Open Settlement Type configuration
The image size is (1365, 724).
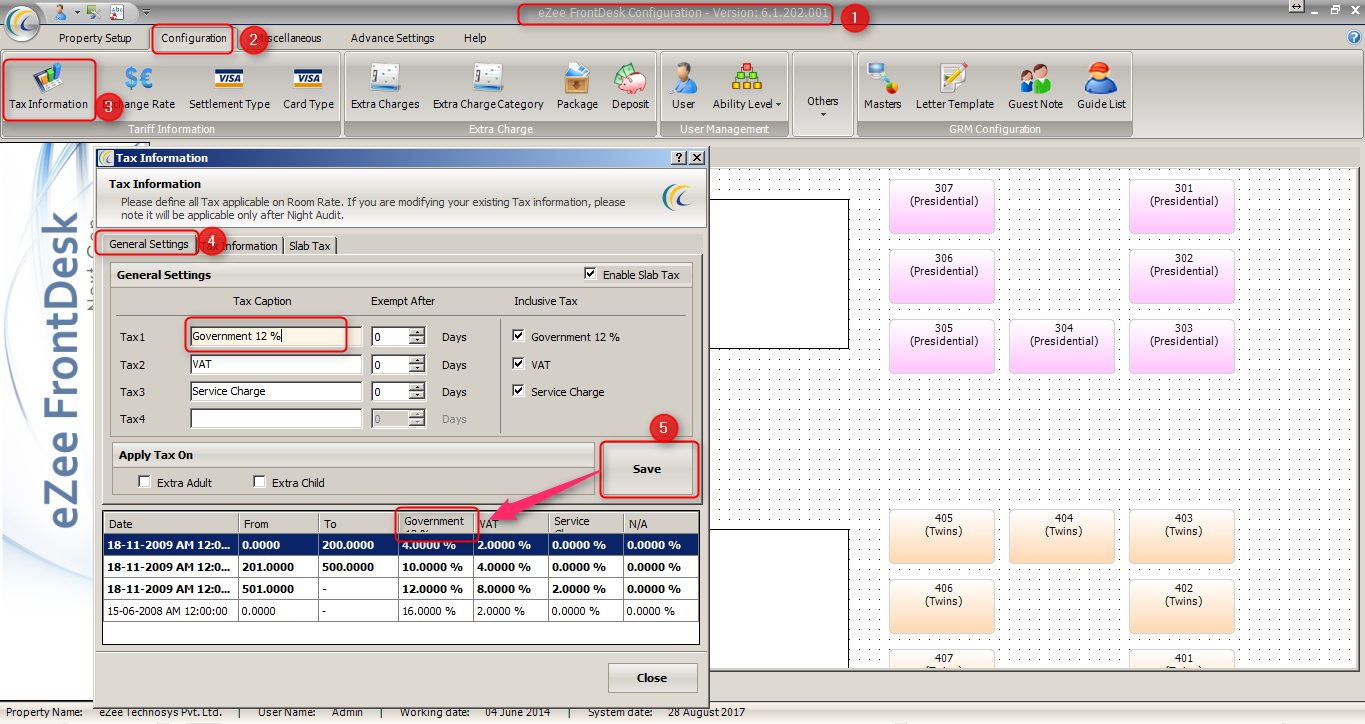click(x=229, y=89)
